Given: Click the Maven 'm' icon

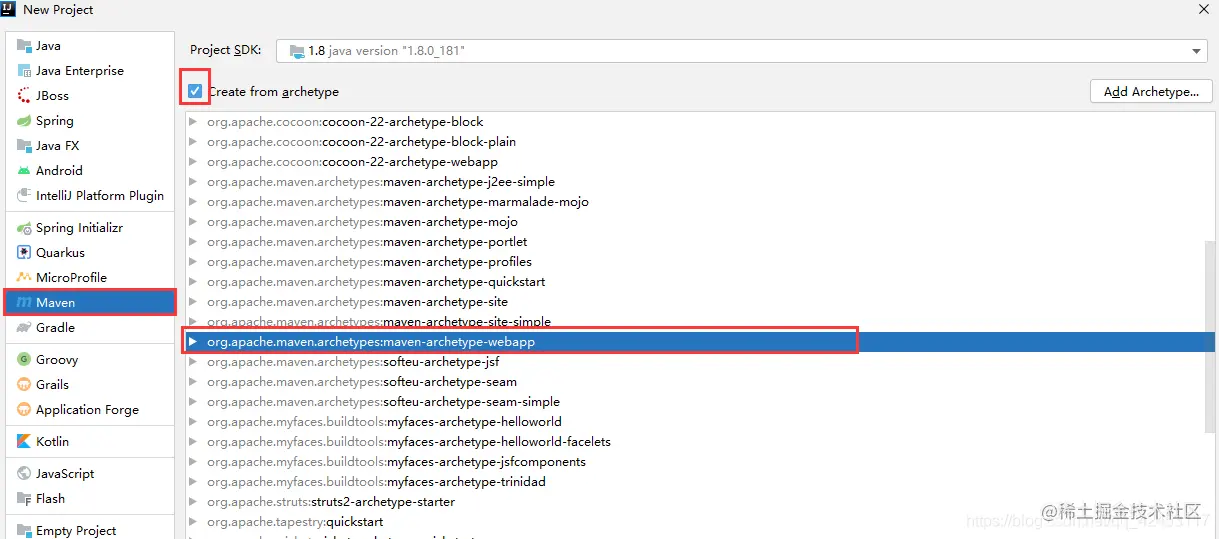Looking at the screenshot, I should click(24, 303).
